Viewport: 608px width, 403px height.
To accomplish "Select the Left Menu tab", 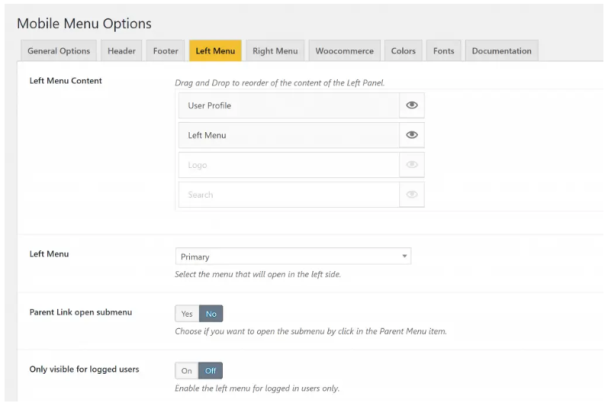I will (x=215, y=51).
